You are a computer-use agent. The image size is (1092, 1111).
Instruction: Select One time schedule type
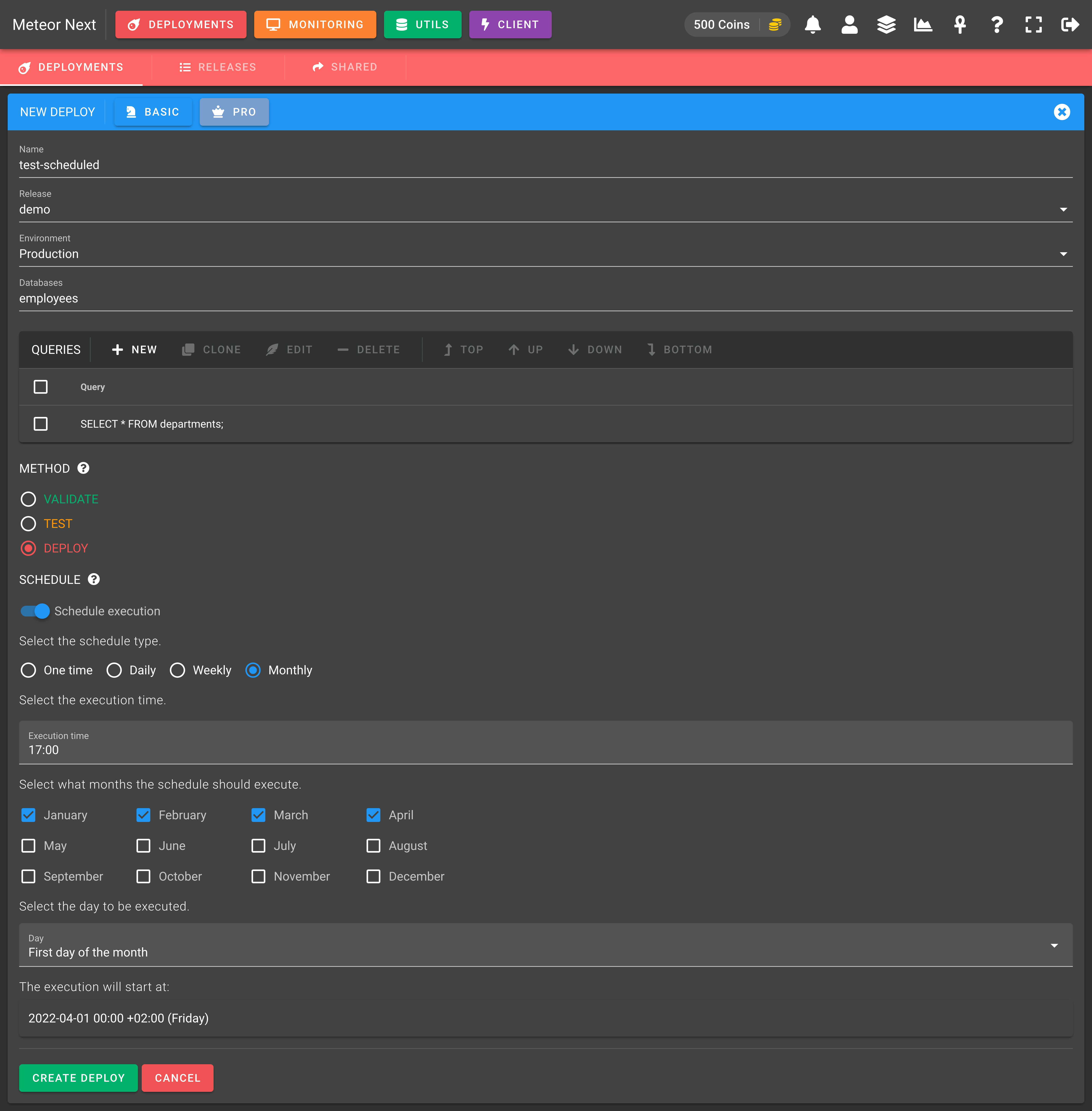(x=28, y=670)
